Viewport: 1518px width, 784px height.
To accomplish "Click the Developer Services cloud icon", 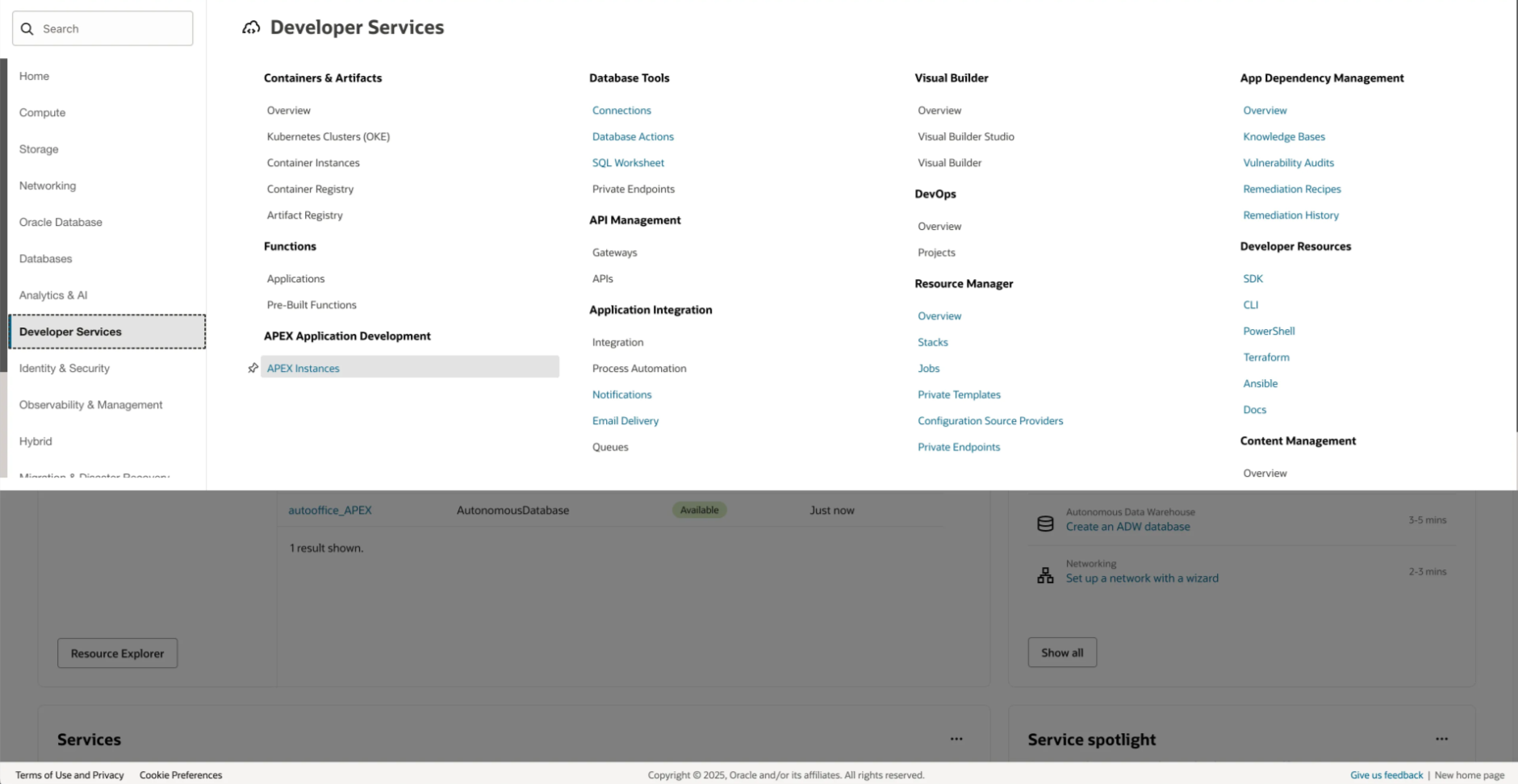I will click(251, 27).
